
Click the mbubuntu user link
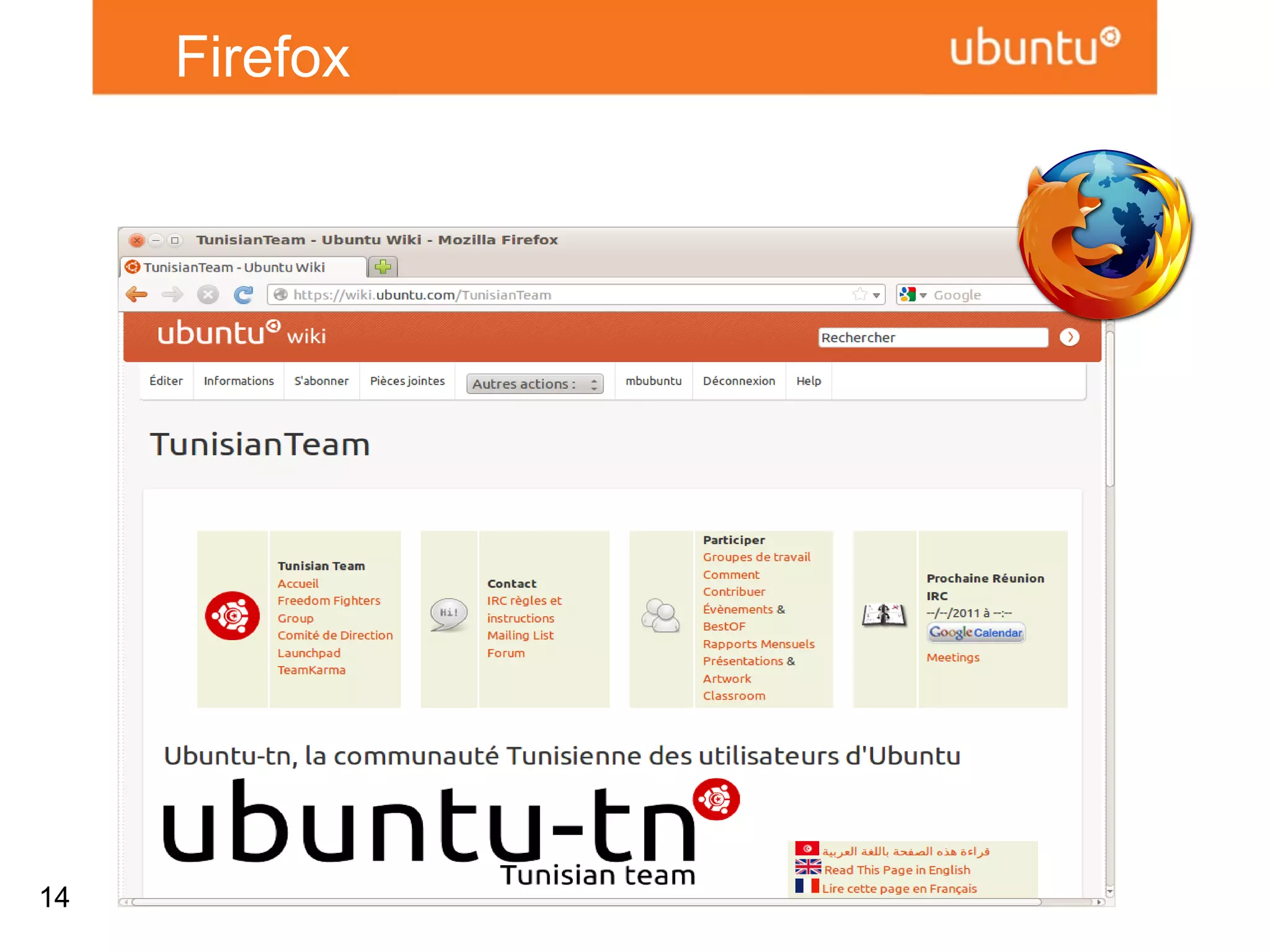654,381
